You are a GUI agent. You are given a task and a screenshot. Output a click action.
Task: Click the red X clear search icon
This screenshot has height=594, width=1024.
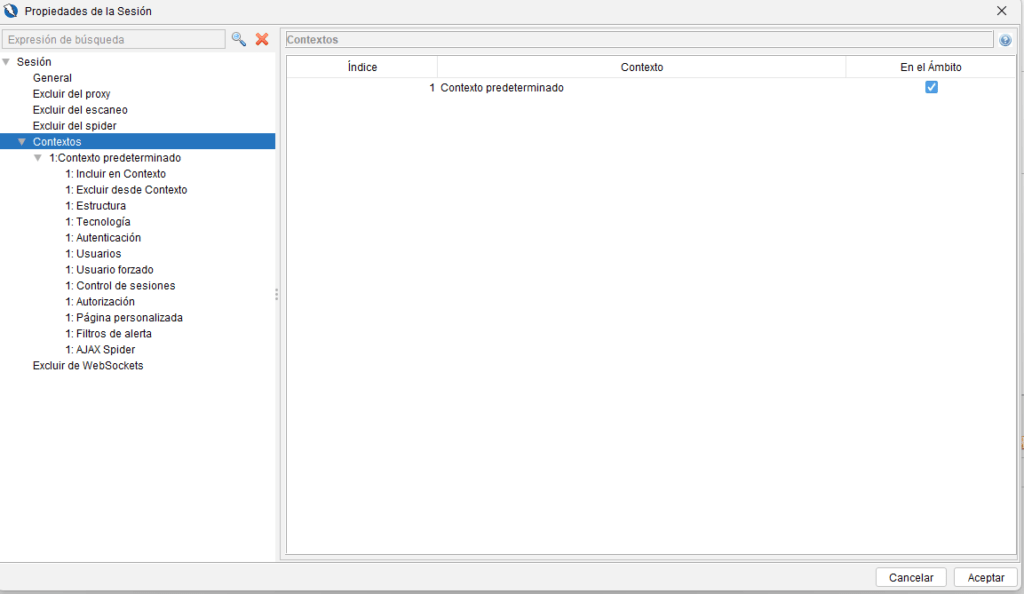pos(262,39)
